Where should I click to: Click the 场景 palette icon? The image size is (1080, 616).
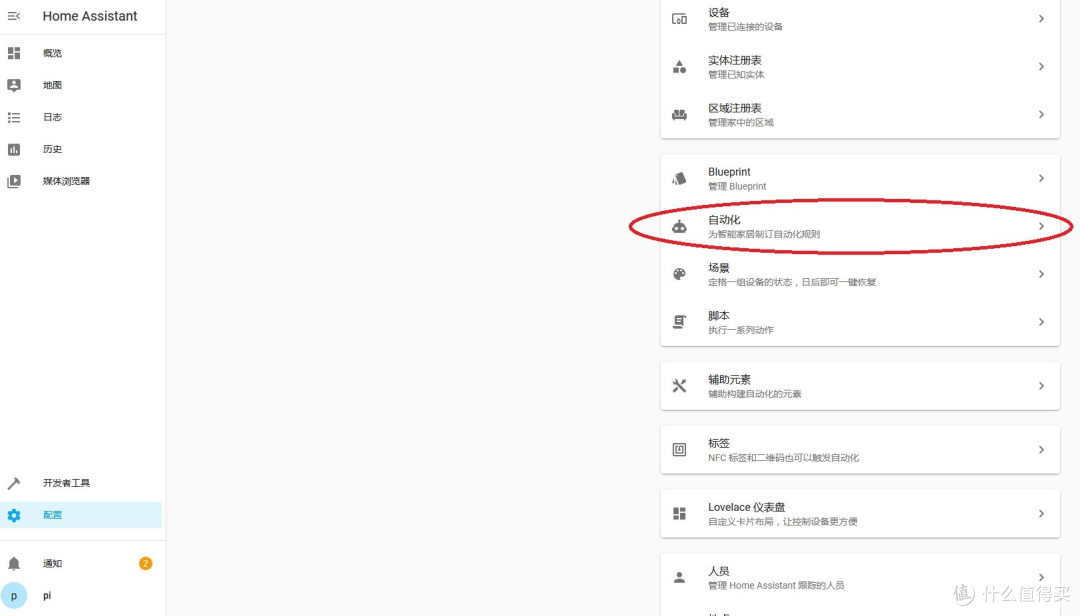coord(680,274)
